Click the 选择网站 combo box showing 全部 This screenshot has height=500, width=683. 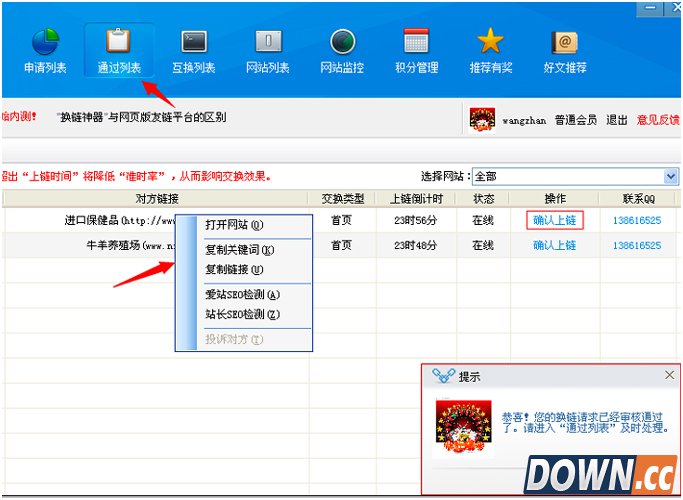[x=575, y=176]
